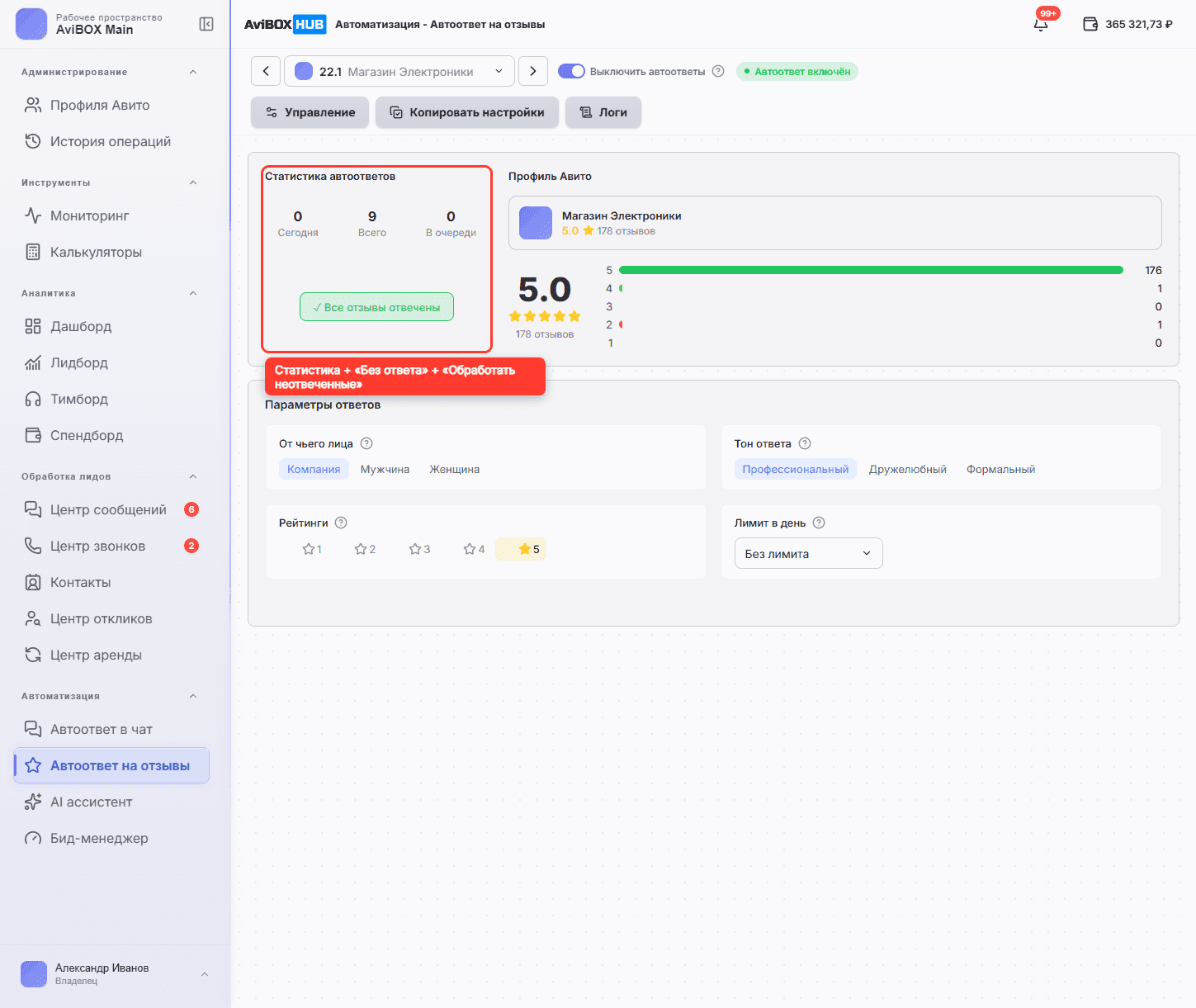Click the Логи button
Image resolution: width=1196 pixels, height=1008 pixels.
(x=603, y=112)
